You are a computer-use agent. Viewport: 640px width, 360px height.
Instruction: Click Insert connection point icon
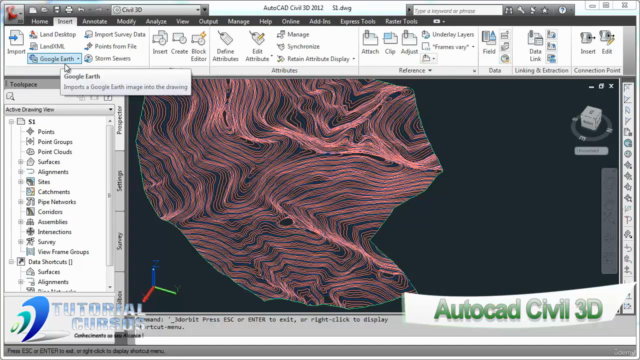click(x=588, y=42)
